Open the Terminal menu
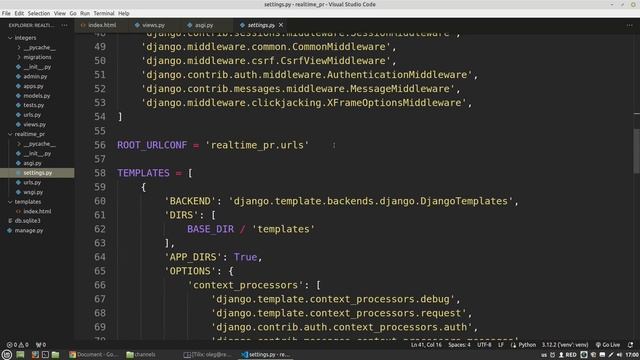The image size is (640, 360). pos(104,13)
